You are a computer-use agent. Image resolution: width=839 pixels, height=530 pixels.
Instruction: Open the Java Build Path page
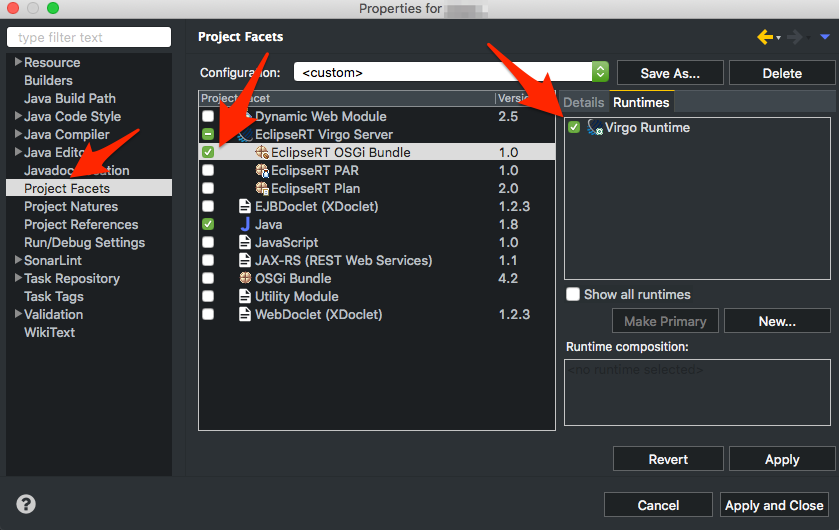pos(70,98)
